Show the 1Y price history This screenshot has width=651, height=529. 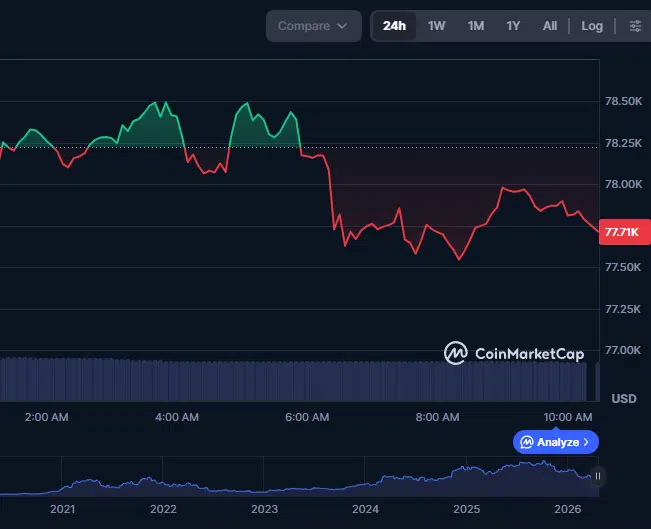(x=513, y=26)
